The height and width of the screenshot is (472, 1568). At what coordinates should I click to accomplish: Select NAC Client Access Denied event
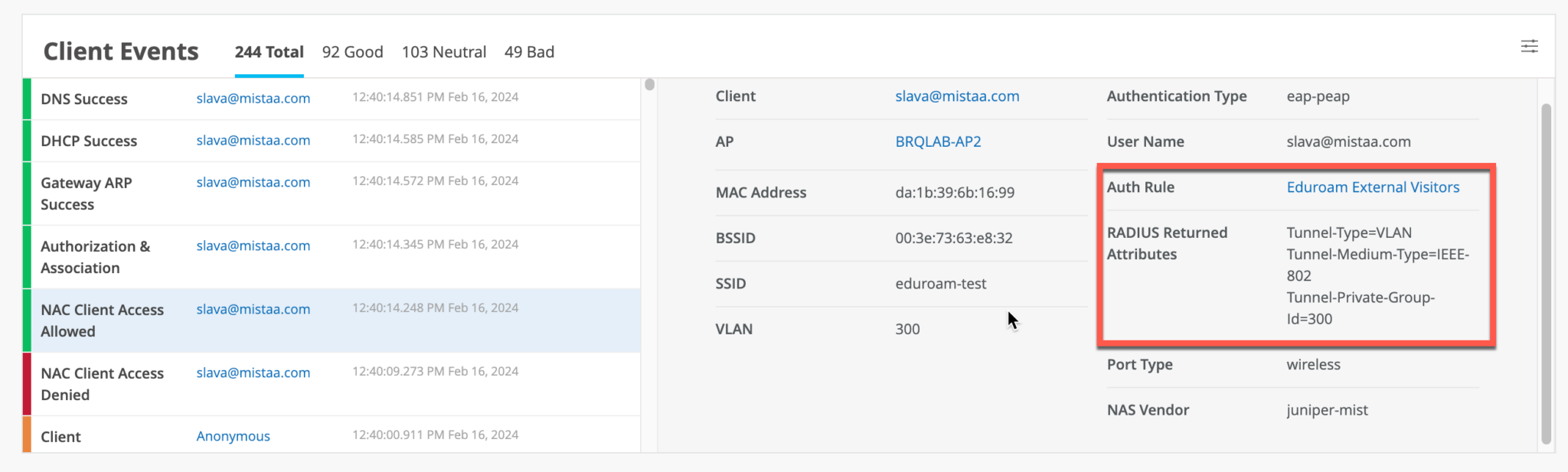[102, 384]
